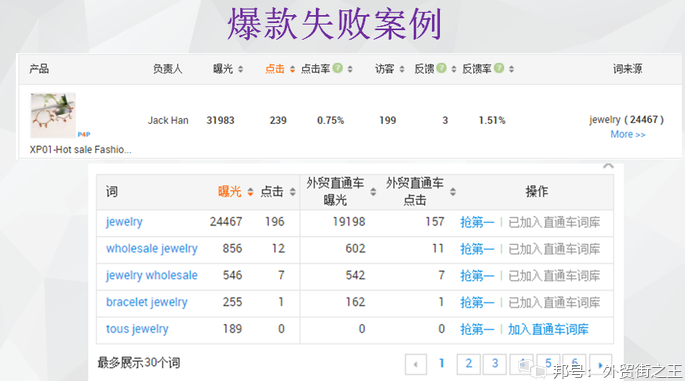The width and height of the screenshot is (685, 381).
Task: Click 抢第一 for the wholesale jewelry row
Action: coord(477,249)
